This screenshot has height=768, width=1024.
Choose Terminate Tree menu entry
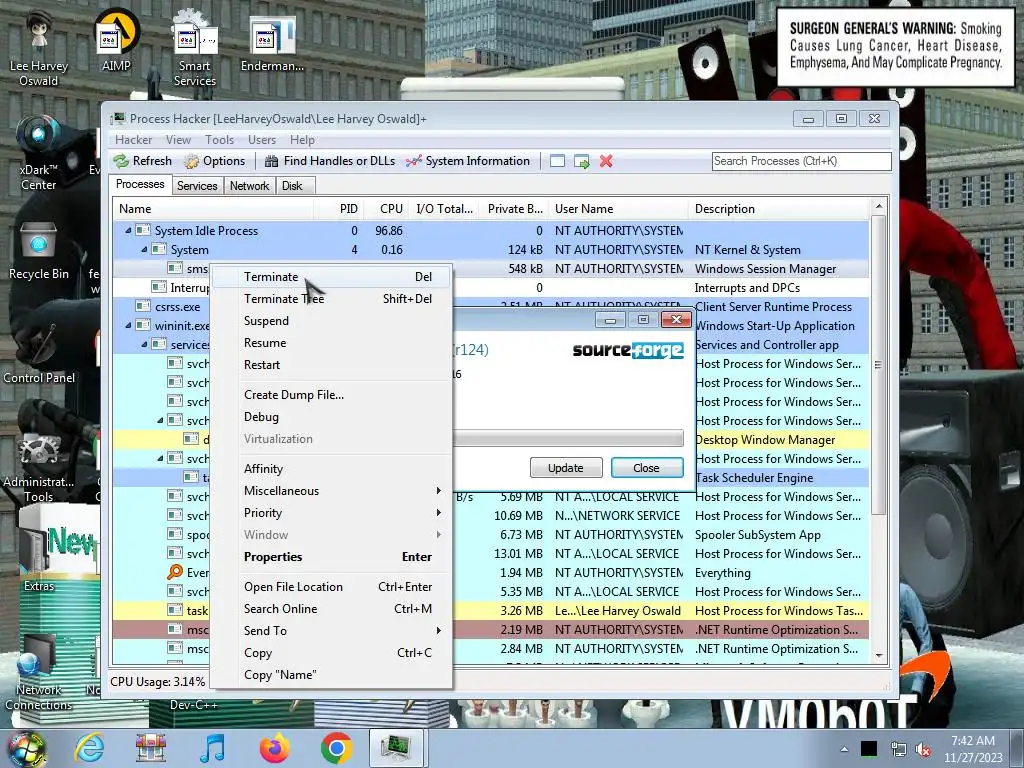(332, 298)
